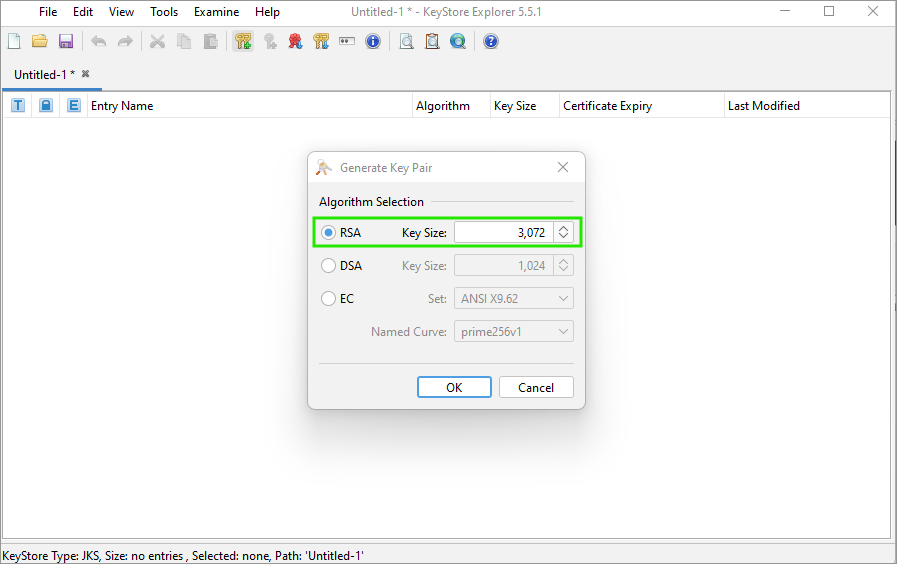
Task: Click the New KeyStore toolbar icon
Action: 14,41
